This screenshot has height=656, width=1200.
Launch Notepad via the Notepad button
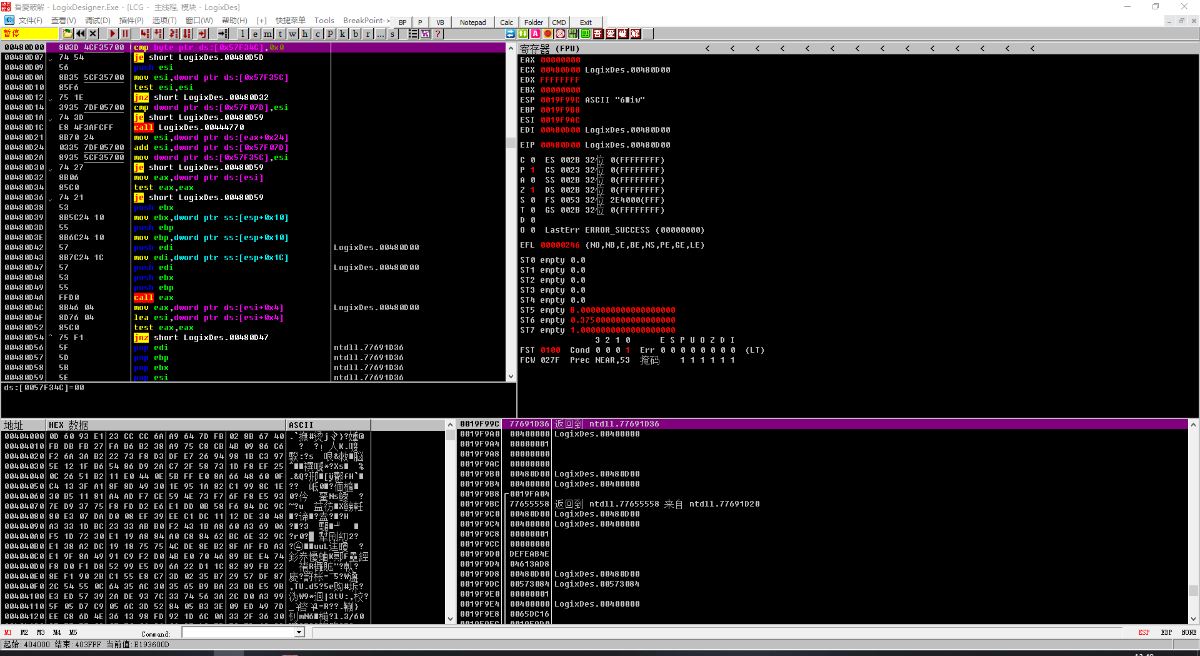coord(473,22)
